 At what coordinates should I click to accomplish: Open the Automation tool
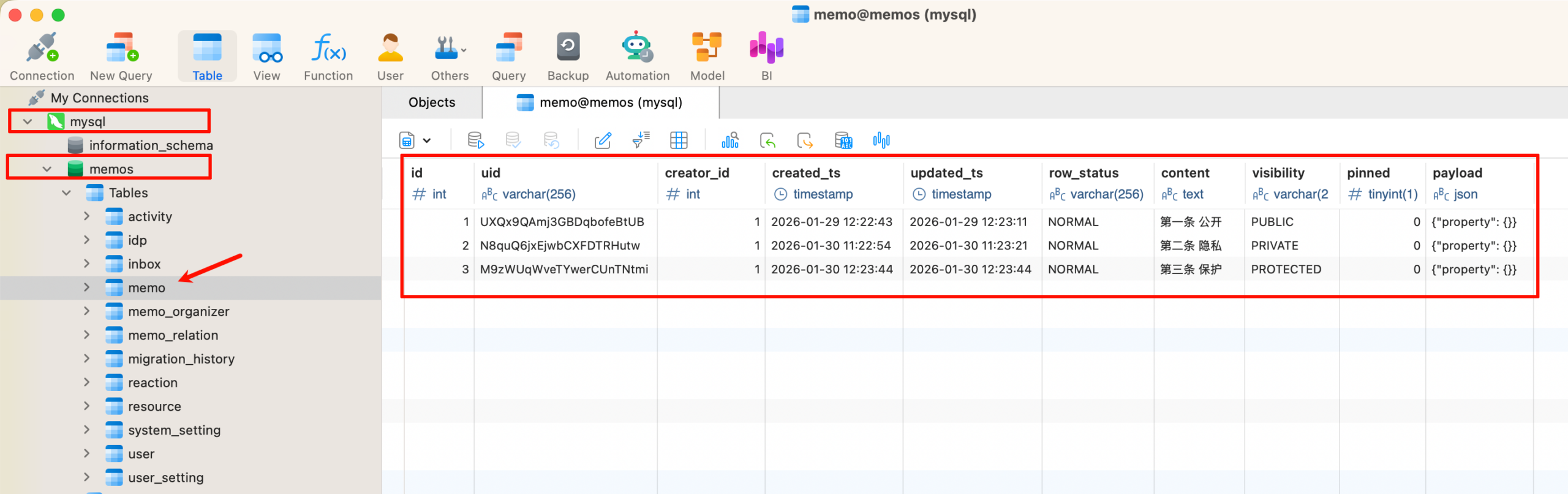click(637, 56)
